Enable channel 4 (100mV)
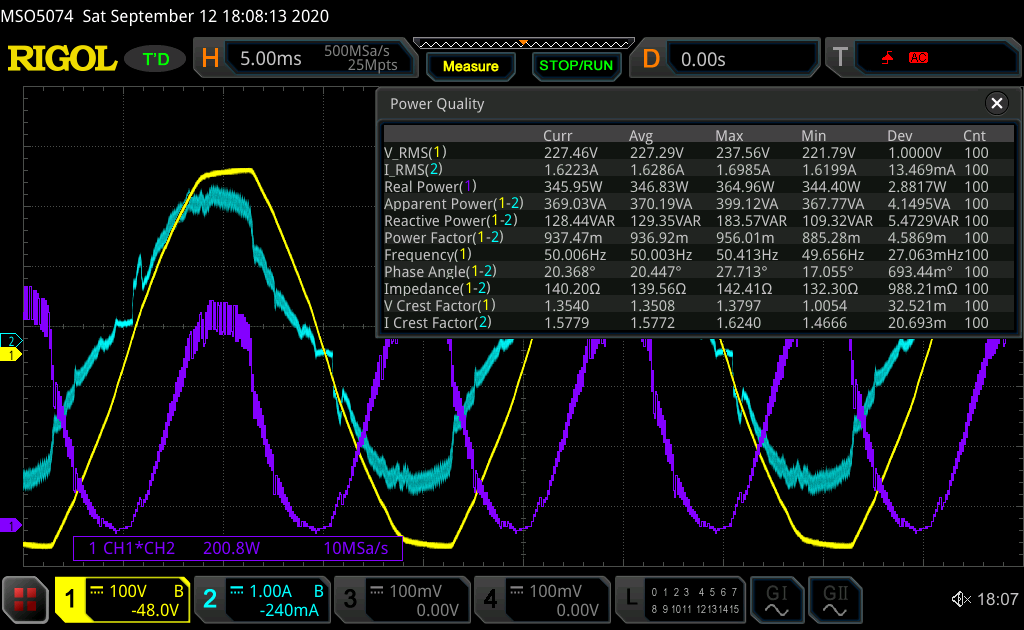The height and width of the screenshot is (630, 1024). pyautogui.click(x=540, y=600)
